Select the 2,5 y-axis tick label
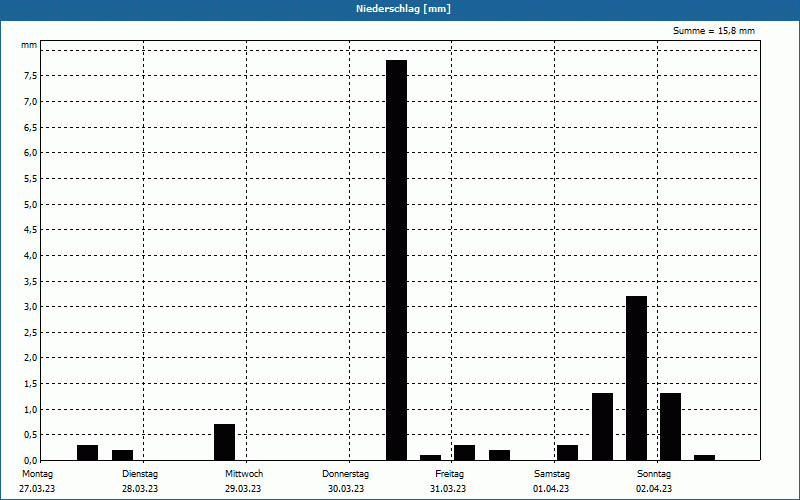The width and height of the screenshot is (800, 500). pos(30,332)
